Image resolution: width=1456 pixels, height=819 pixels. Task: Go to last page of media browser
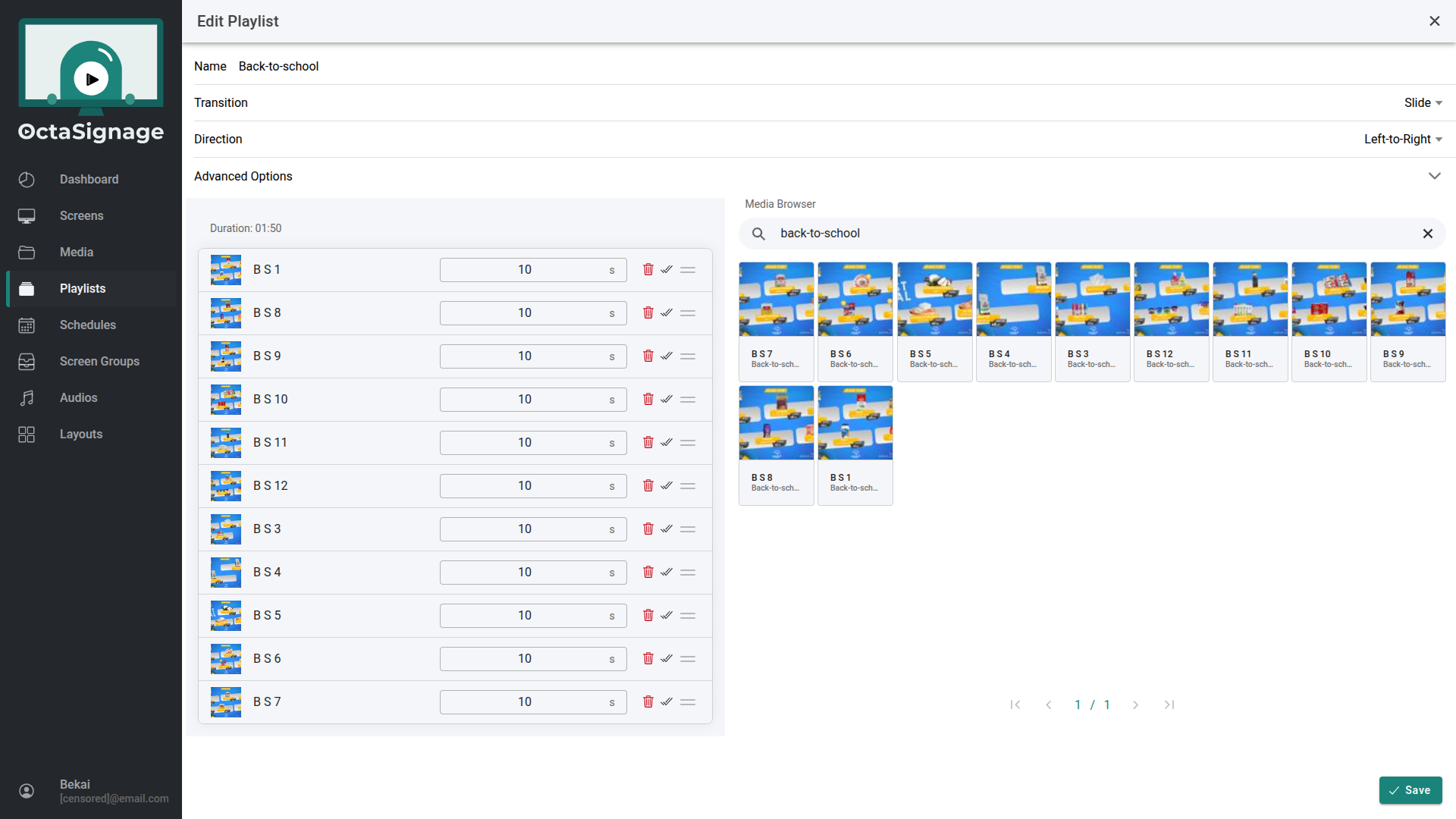(1169, 704)
